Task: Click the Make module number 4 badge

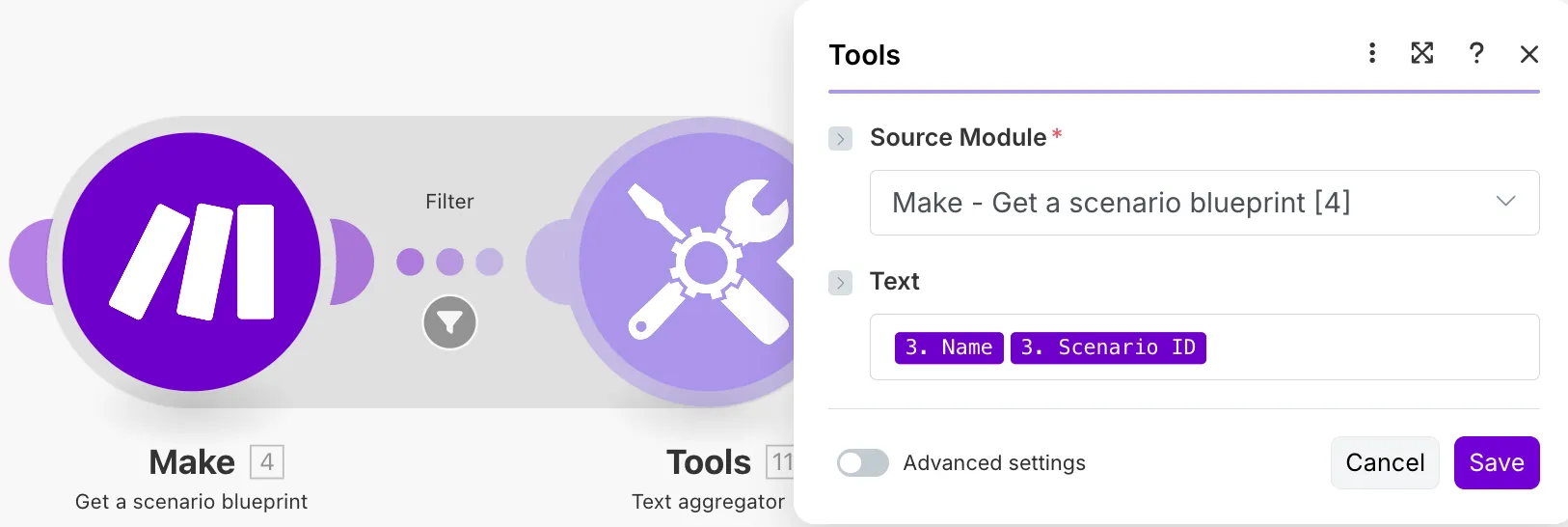Action: 267,462
